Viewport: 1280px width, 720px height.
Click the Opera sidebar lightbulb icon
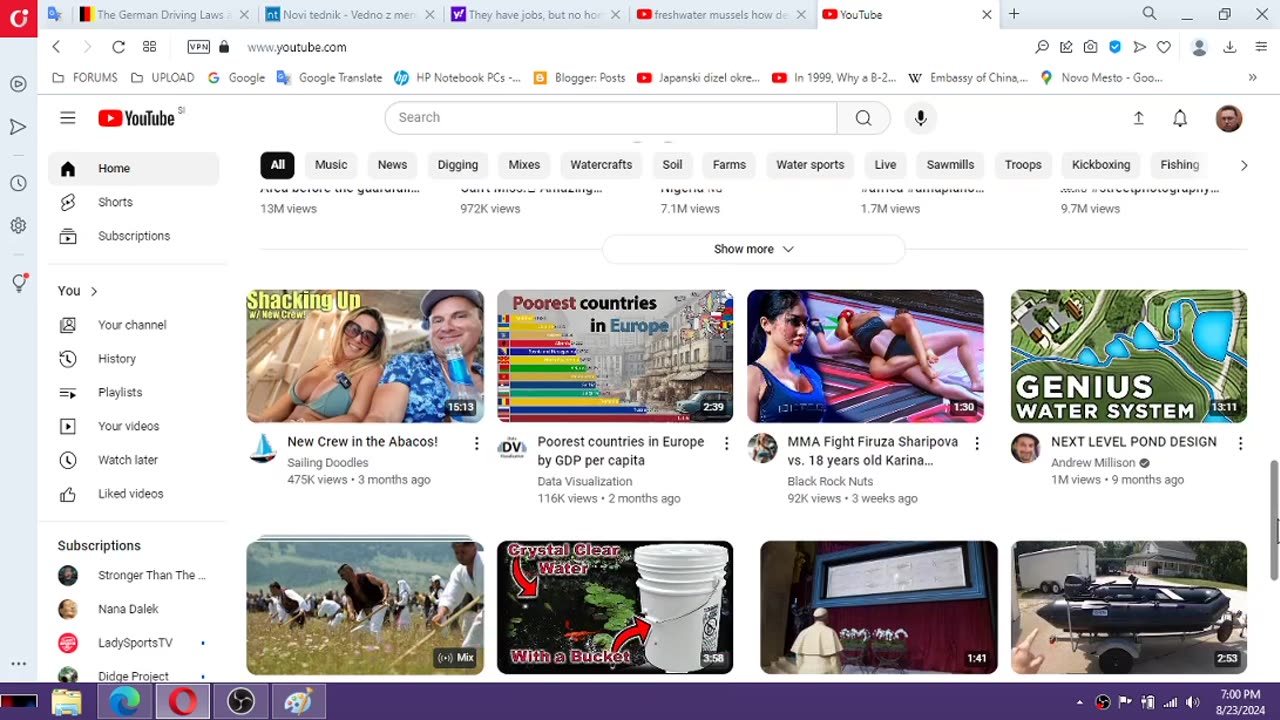tap(18, 283)
